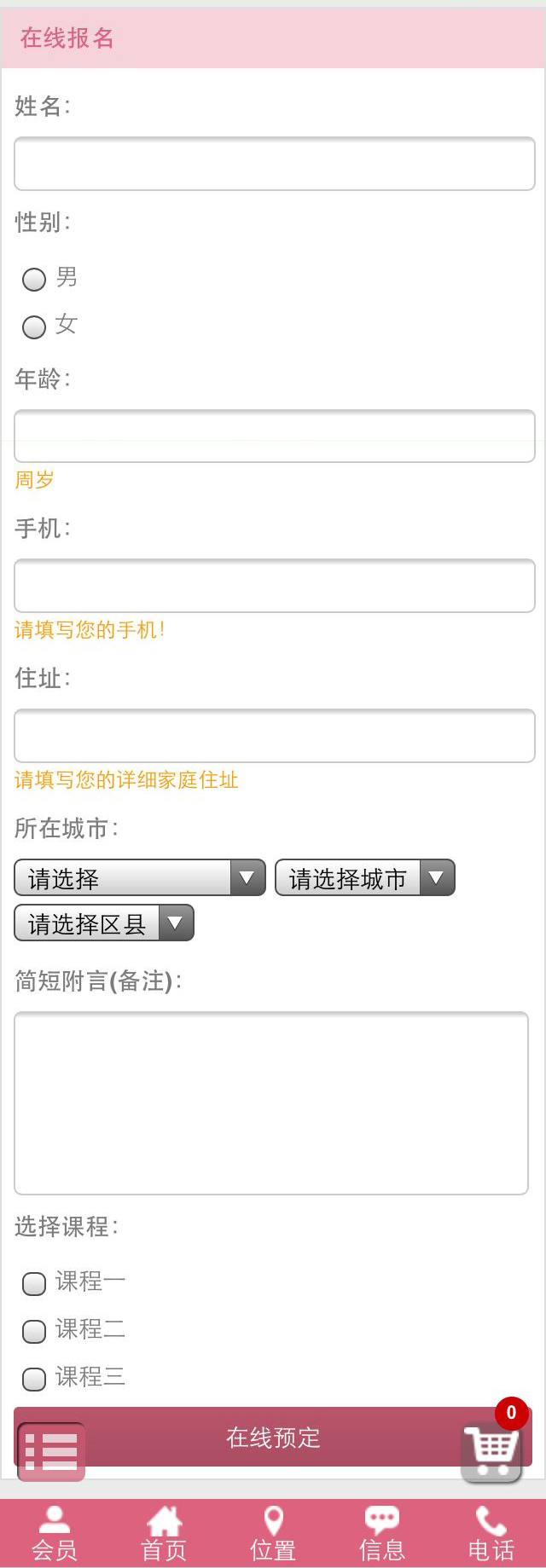The image size is (546, 1568).
Task: Expand the 请选择城市 dropdown
Action: (x=364, y=877)
